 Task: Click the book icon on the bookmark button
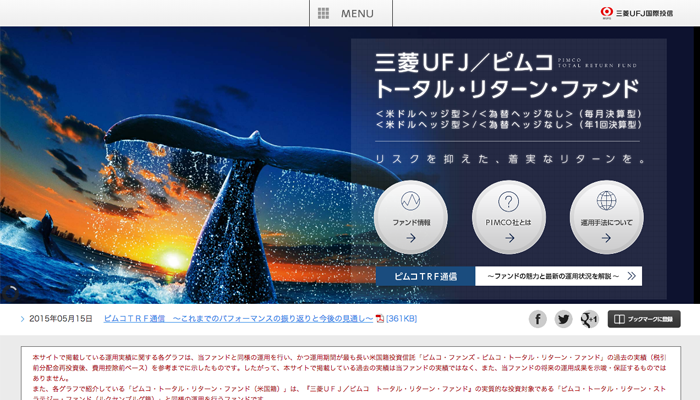click(619, 319)
